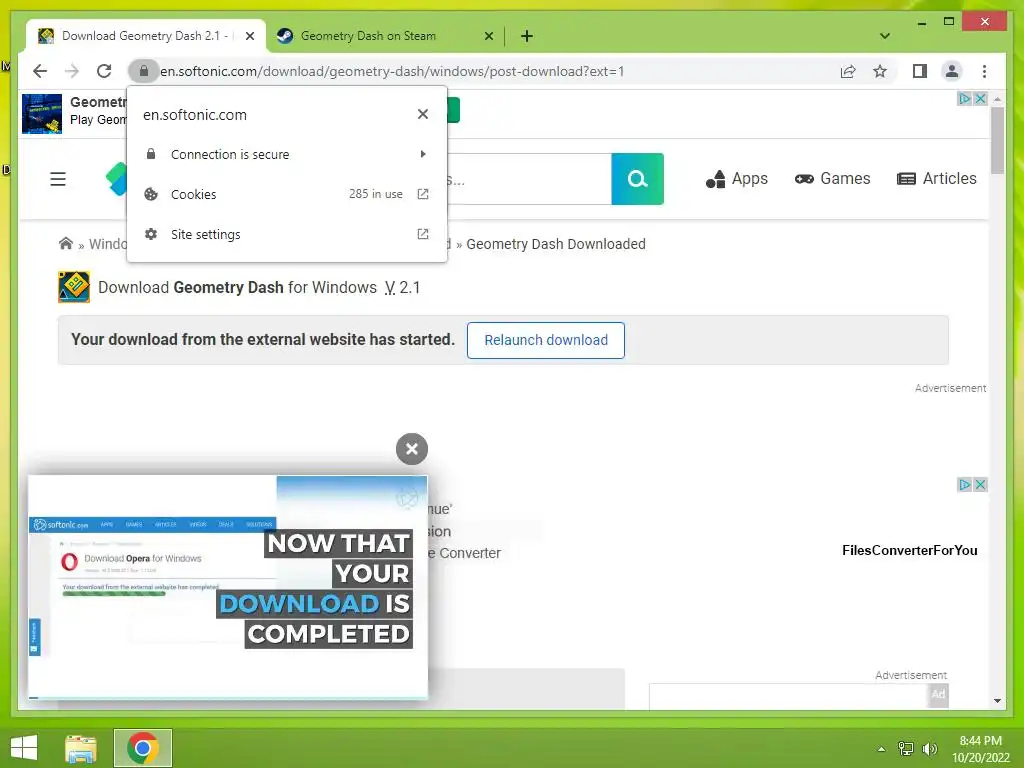1024x768 pixels.
Task: Bookmark this page with the star icon
Action: (880, 71)
